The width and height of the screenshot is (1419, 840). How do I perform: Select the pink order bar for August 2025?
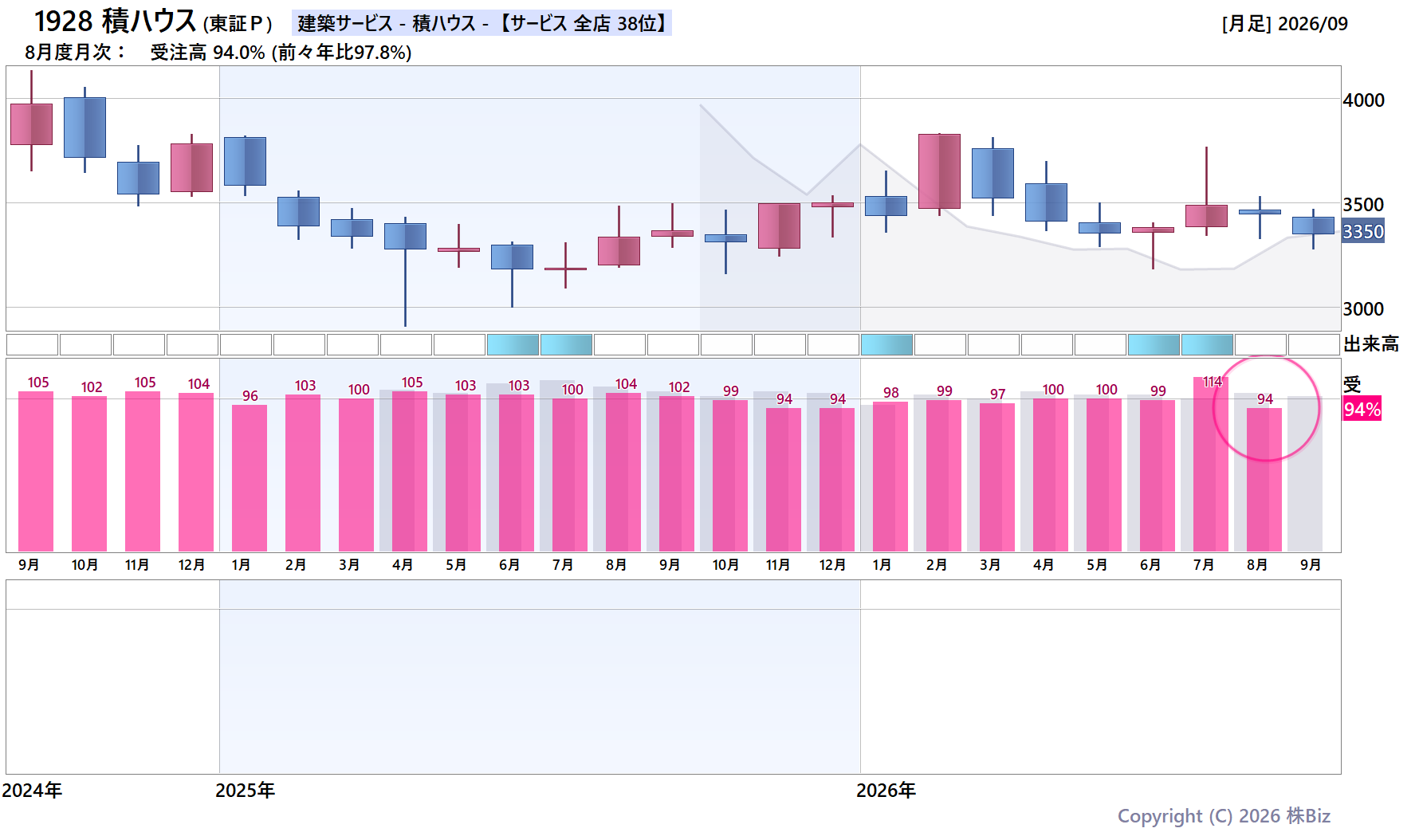[x=623, y=472]
